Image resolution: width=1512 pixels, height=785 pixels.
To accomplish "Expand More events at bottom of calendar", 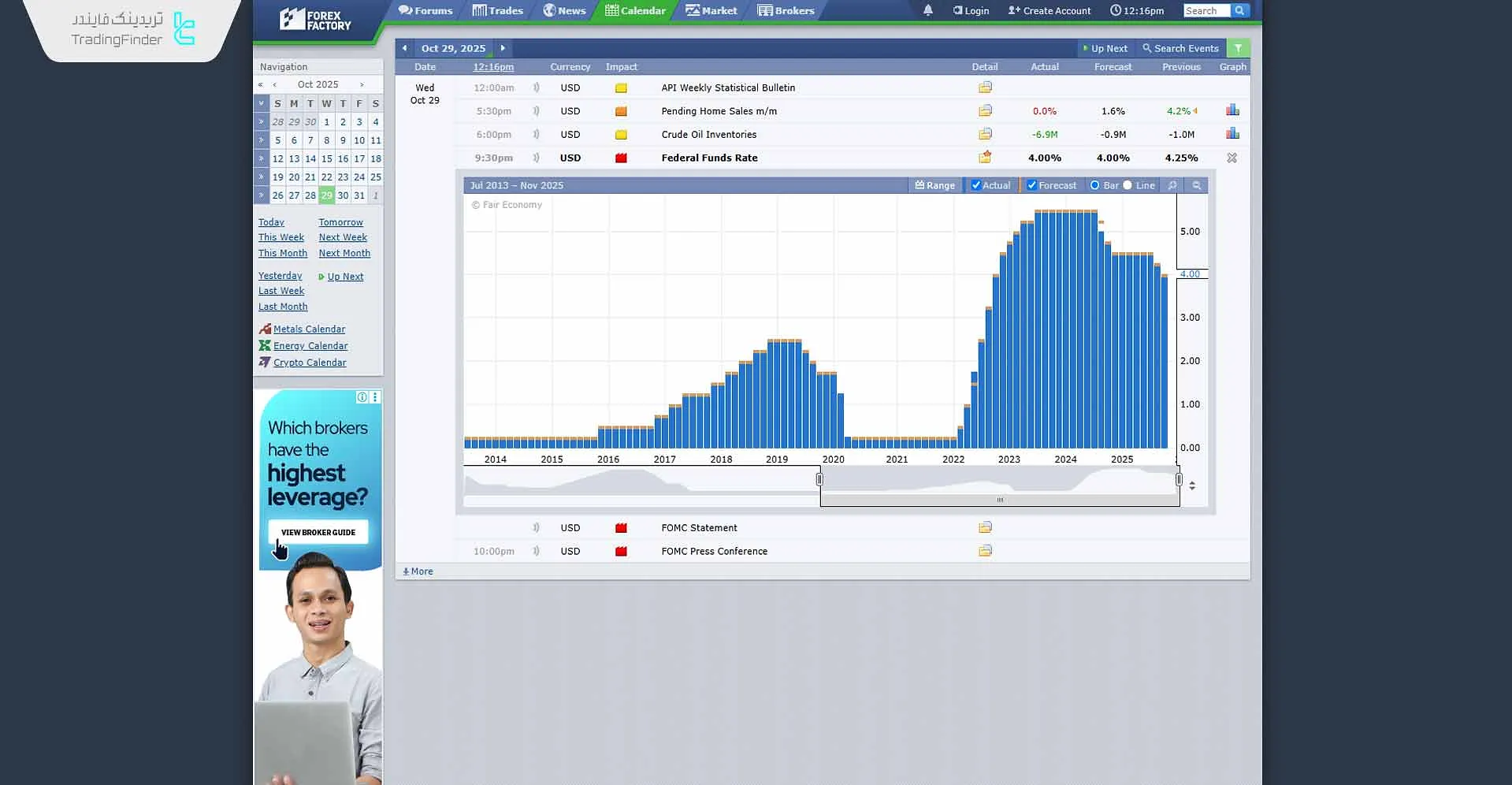I will (418, 571).
